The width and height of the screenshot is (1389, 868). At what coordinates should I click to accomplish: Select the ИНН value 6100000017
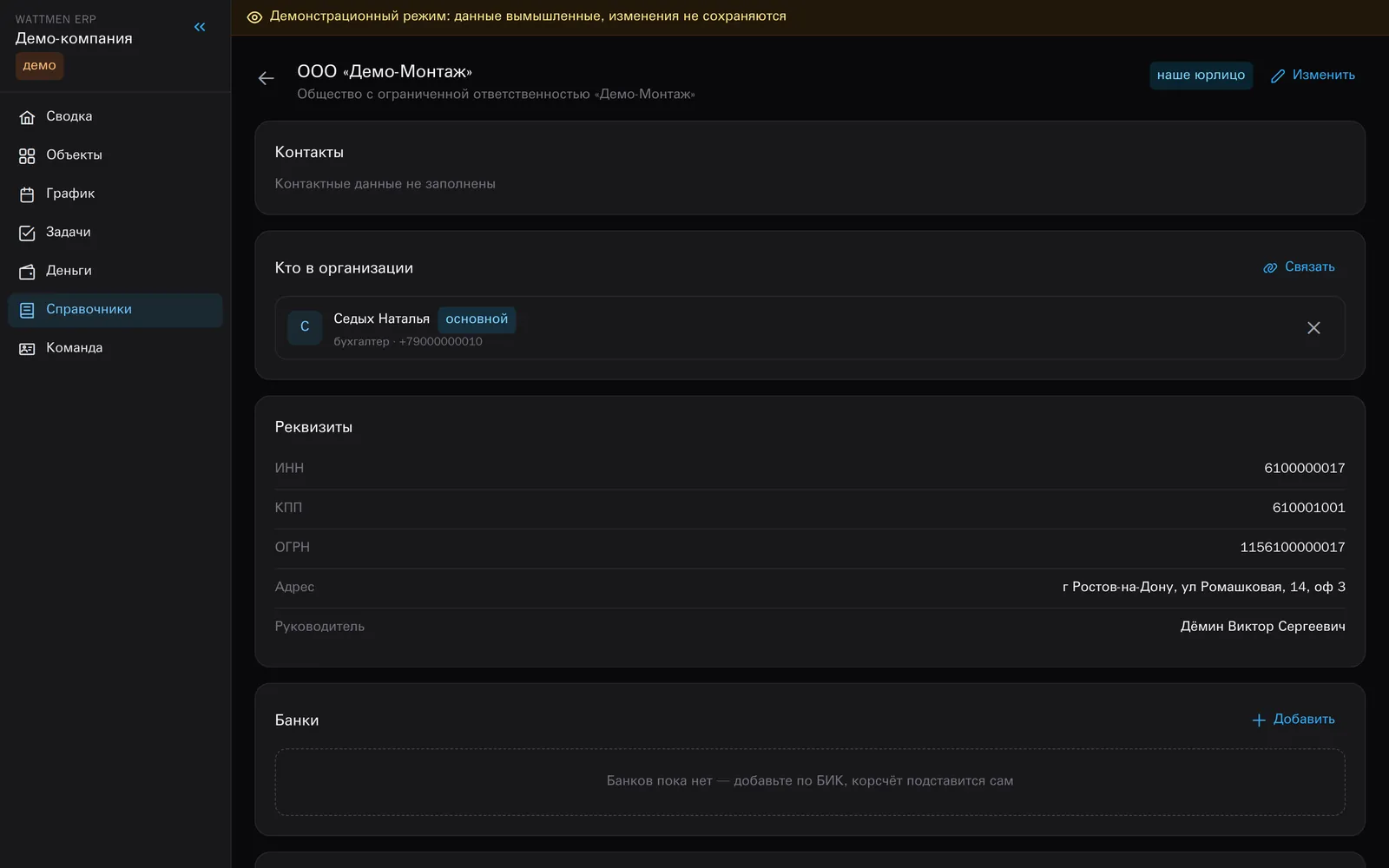tap(1304, 469)
